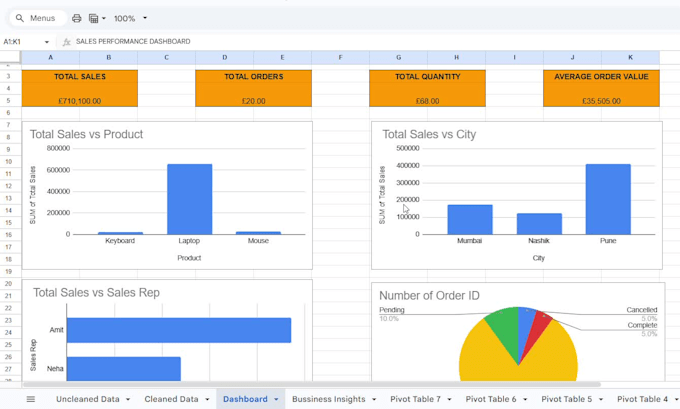
Task: Switch to the Pivot Table 5 tab
Action: pyautogui.click(x=566, y=399)
